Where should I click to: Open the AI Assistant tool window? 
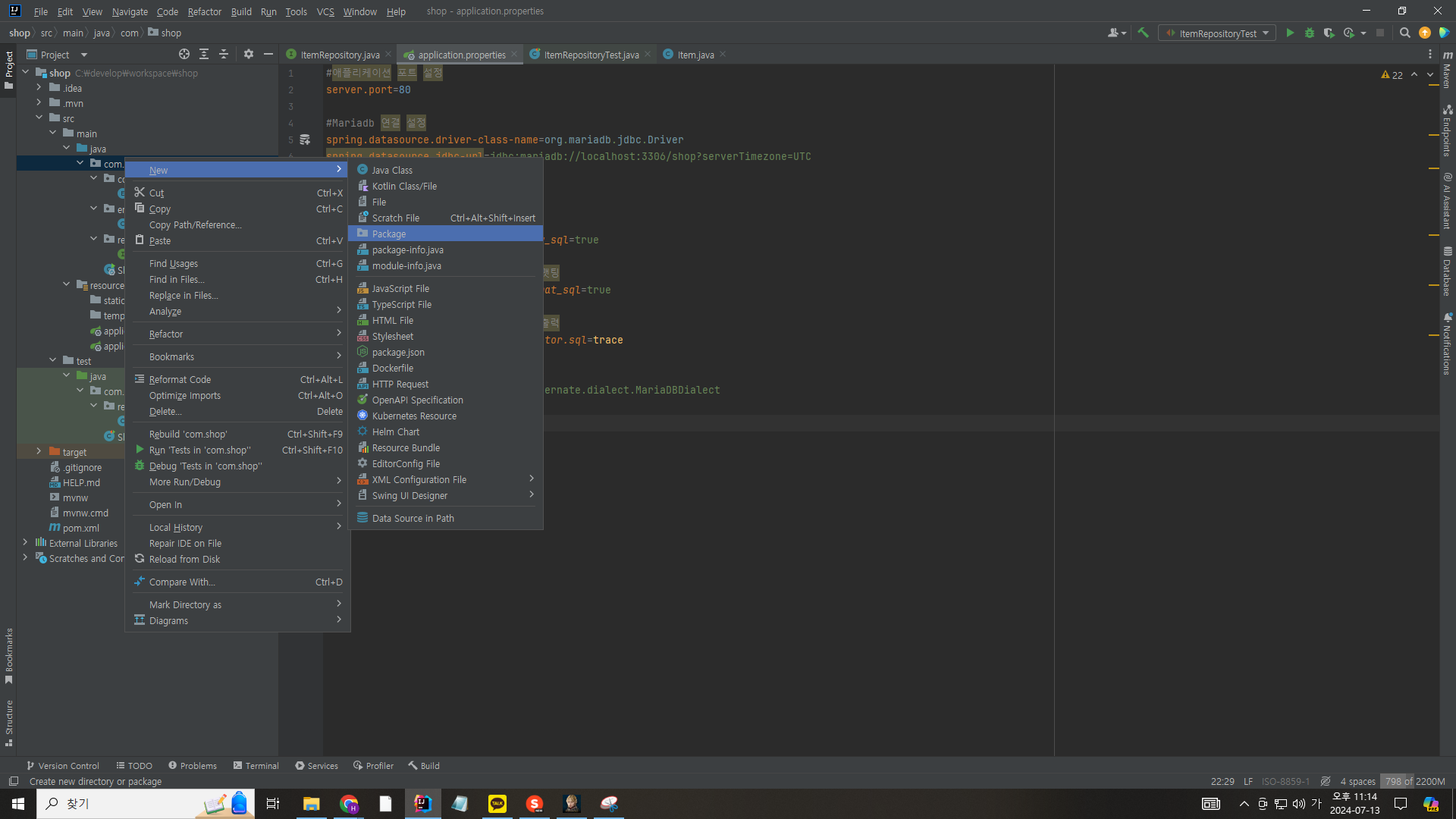pyautogui.click(x=1448, y=201)
